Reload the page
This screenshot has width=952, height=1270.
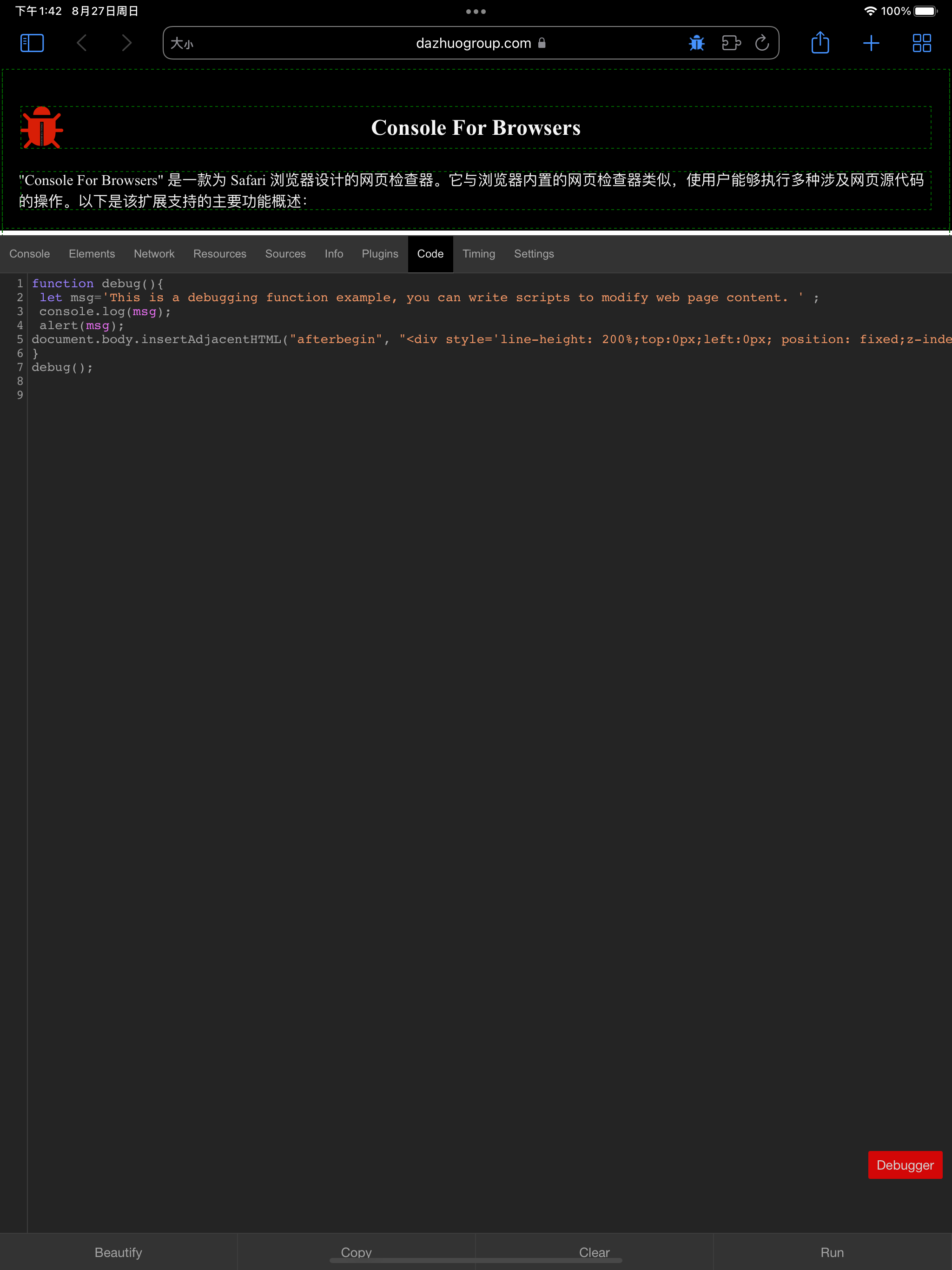pos(762,43)
